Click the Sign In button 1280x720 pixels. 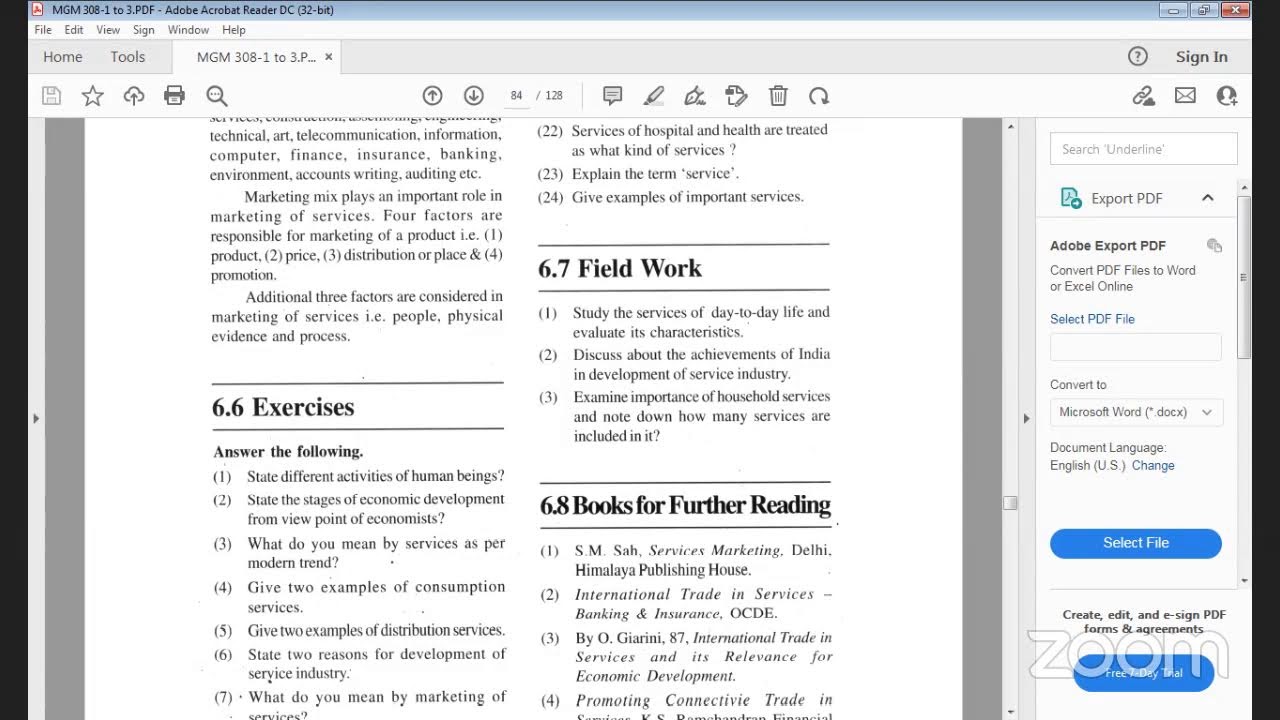coord(1202,57)
